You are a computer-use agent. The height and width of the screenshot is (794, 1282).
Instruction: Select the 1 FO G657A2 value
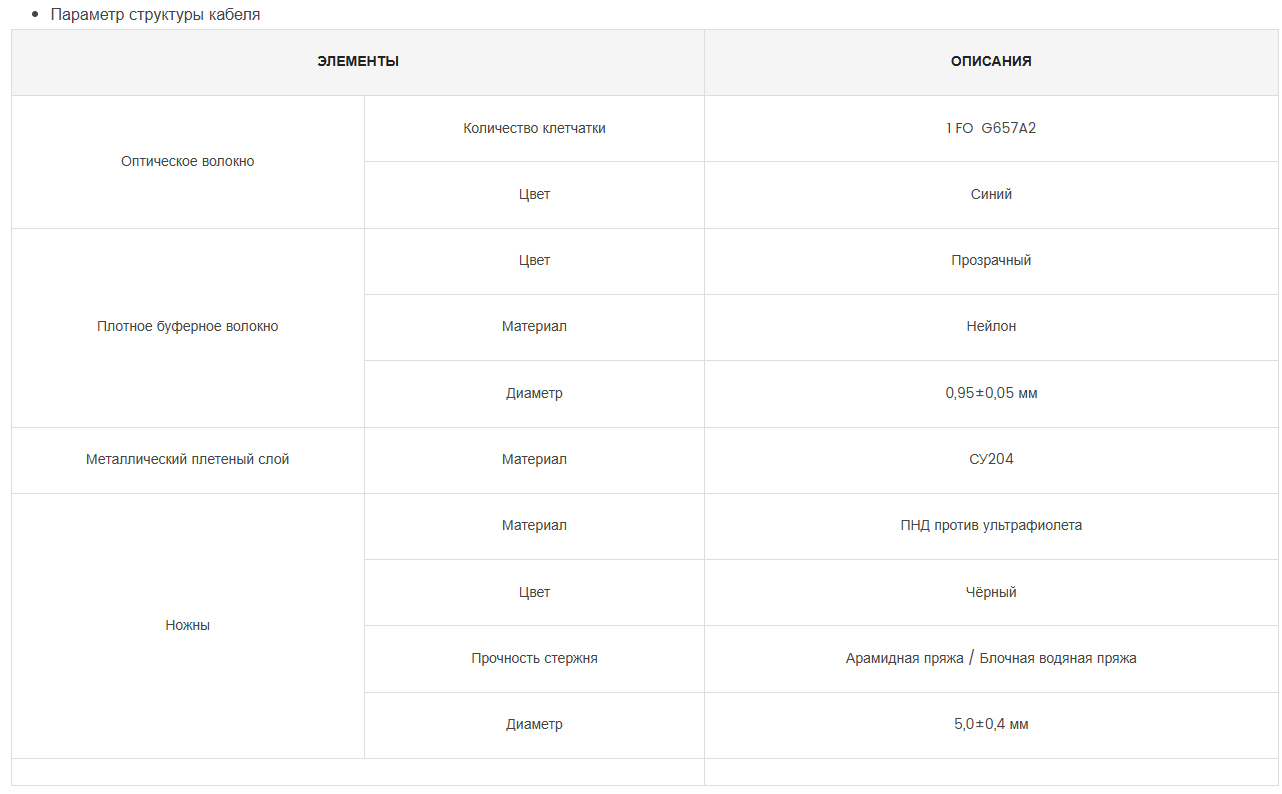pyautogui.click(x=991, y=128)
